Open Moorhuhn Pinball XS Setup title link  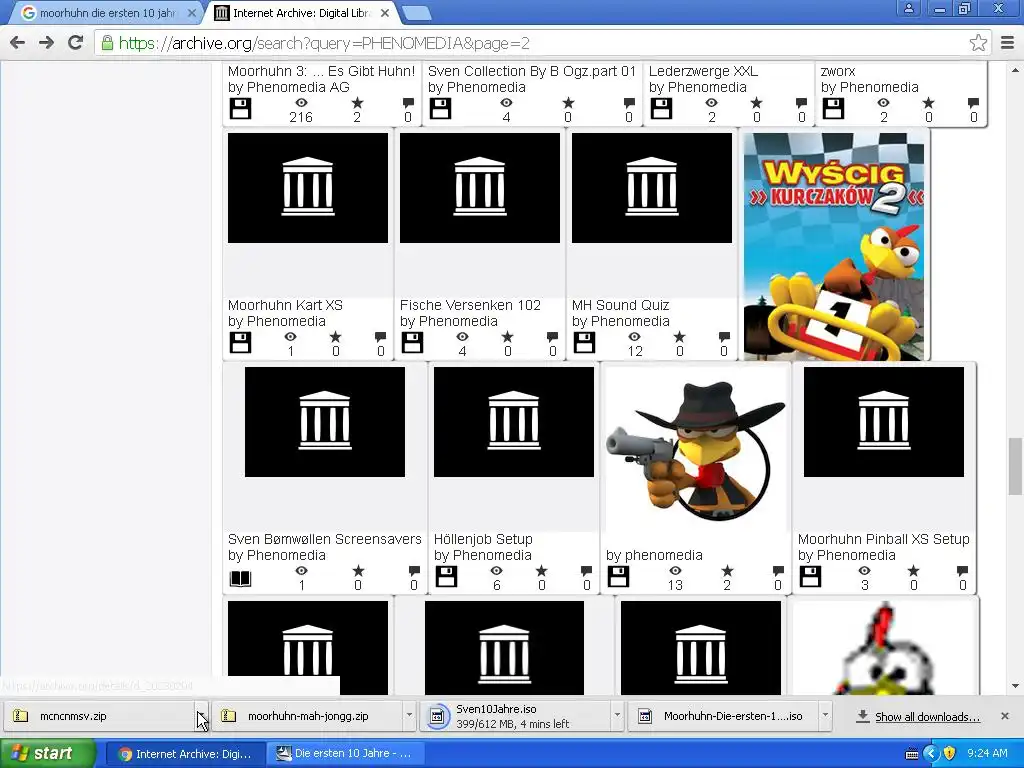tap(884, 539)
